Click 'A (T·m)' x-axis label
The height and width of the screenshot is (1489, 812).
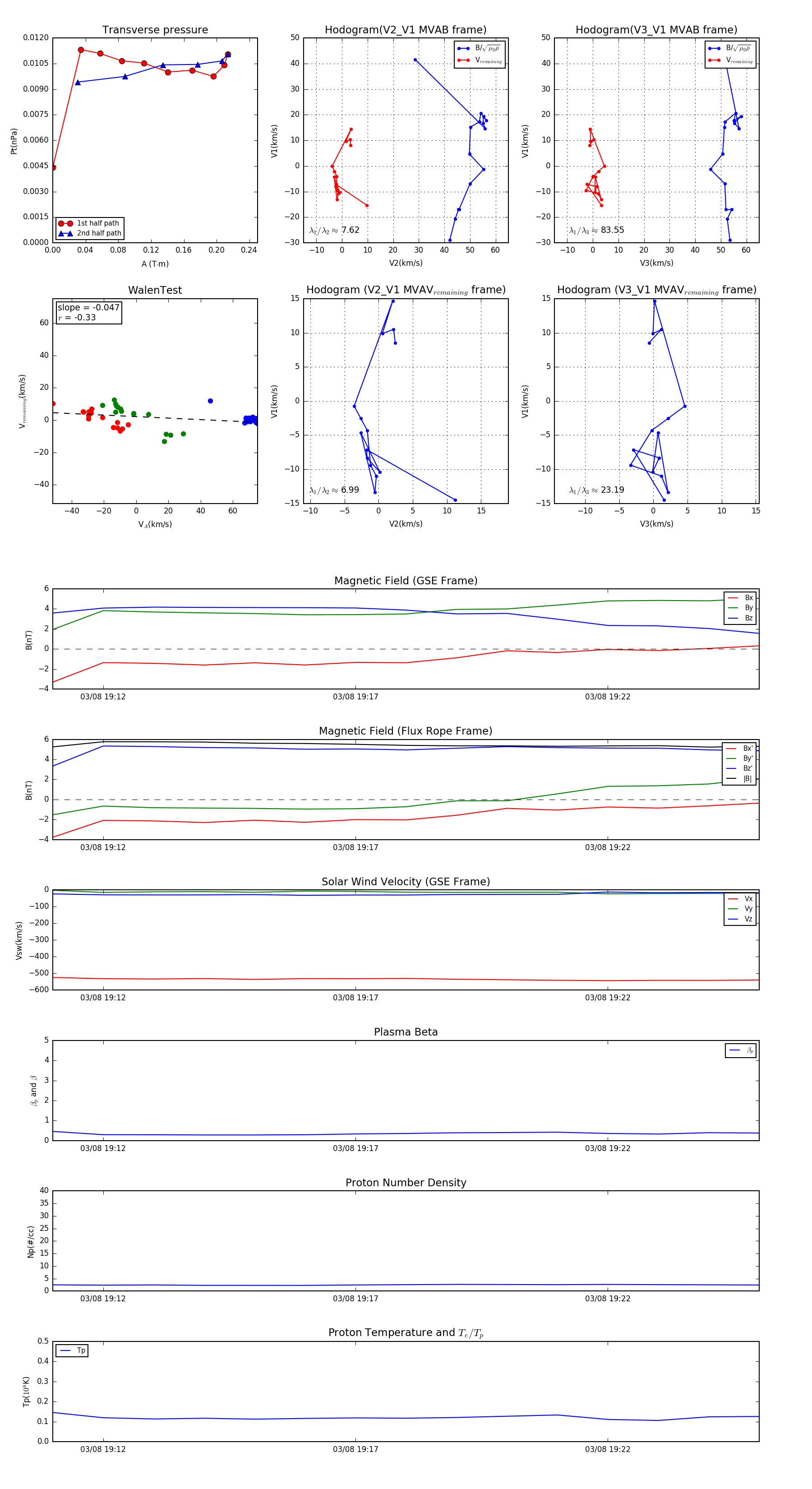tap(155, 264)
